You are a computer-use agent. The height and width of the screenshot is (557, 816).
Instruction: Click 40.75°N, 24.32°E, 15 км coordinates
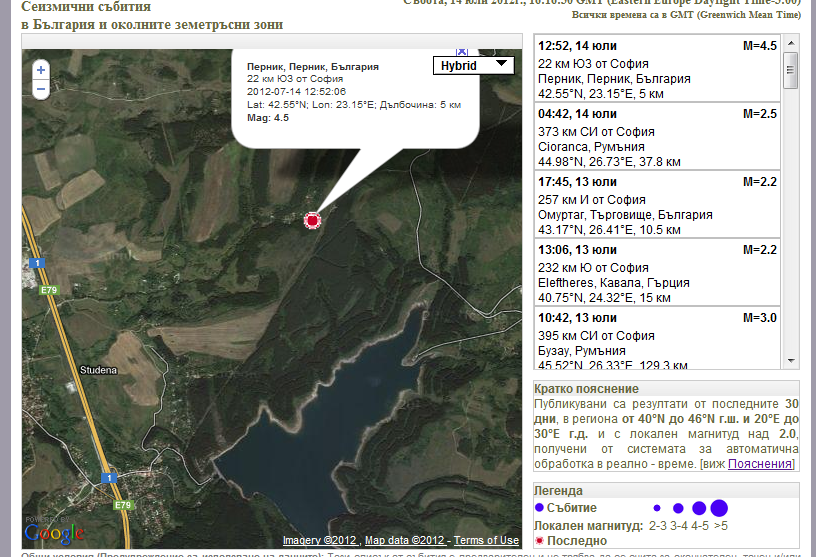(604, 298)
